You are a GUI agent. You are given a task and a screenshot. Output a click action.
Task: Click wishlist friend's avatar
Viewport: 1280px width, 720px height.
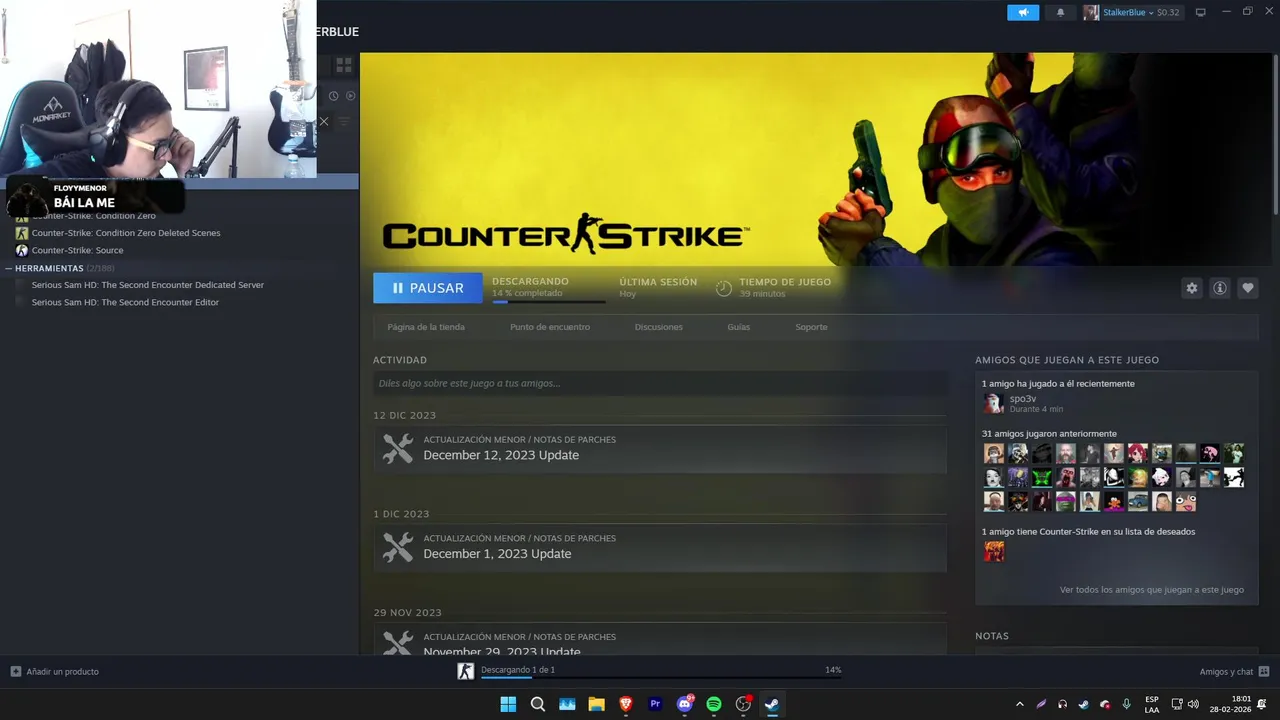[x=994, y=551]
